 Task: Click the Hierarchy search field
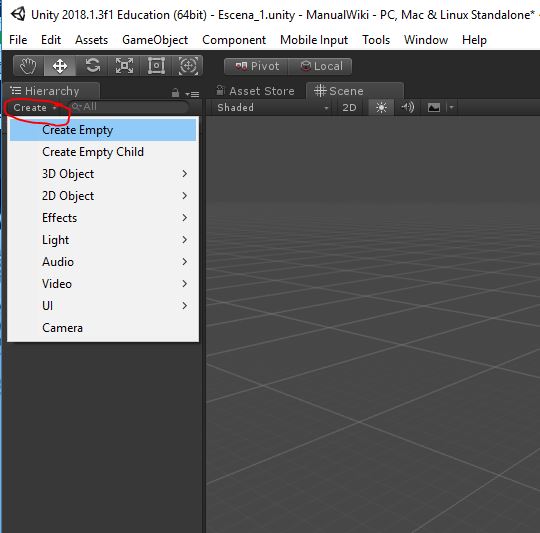pyautogui.click(x=128, y=107)
